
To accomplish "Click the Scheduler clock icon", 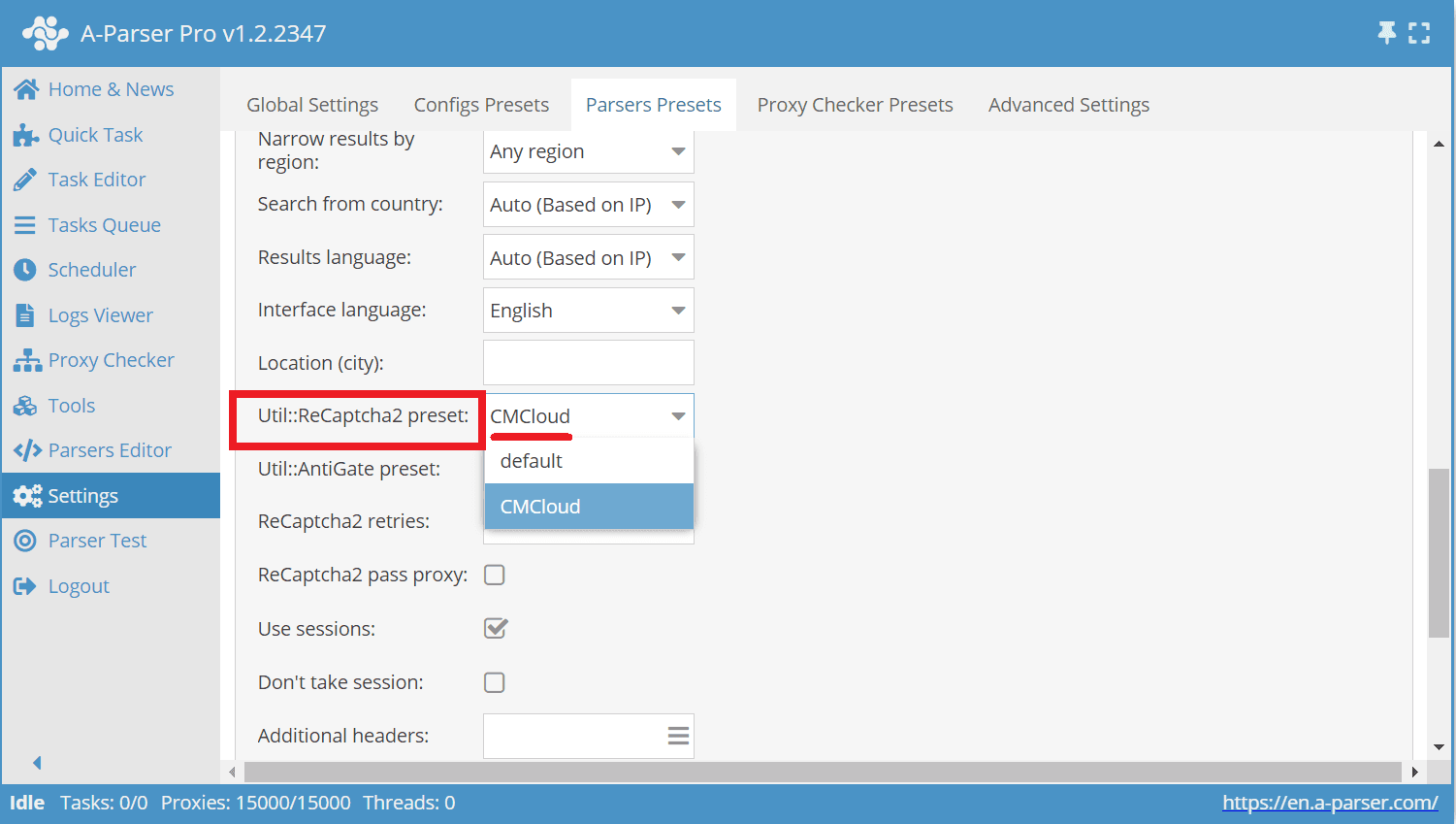I will click(25, 270).
